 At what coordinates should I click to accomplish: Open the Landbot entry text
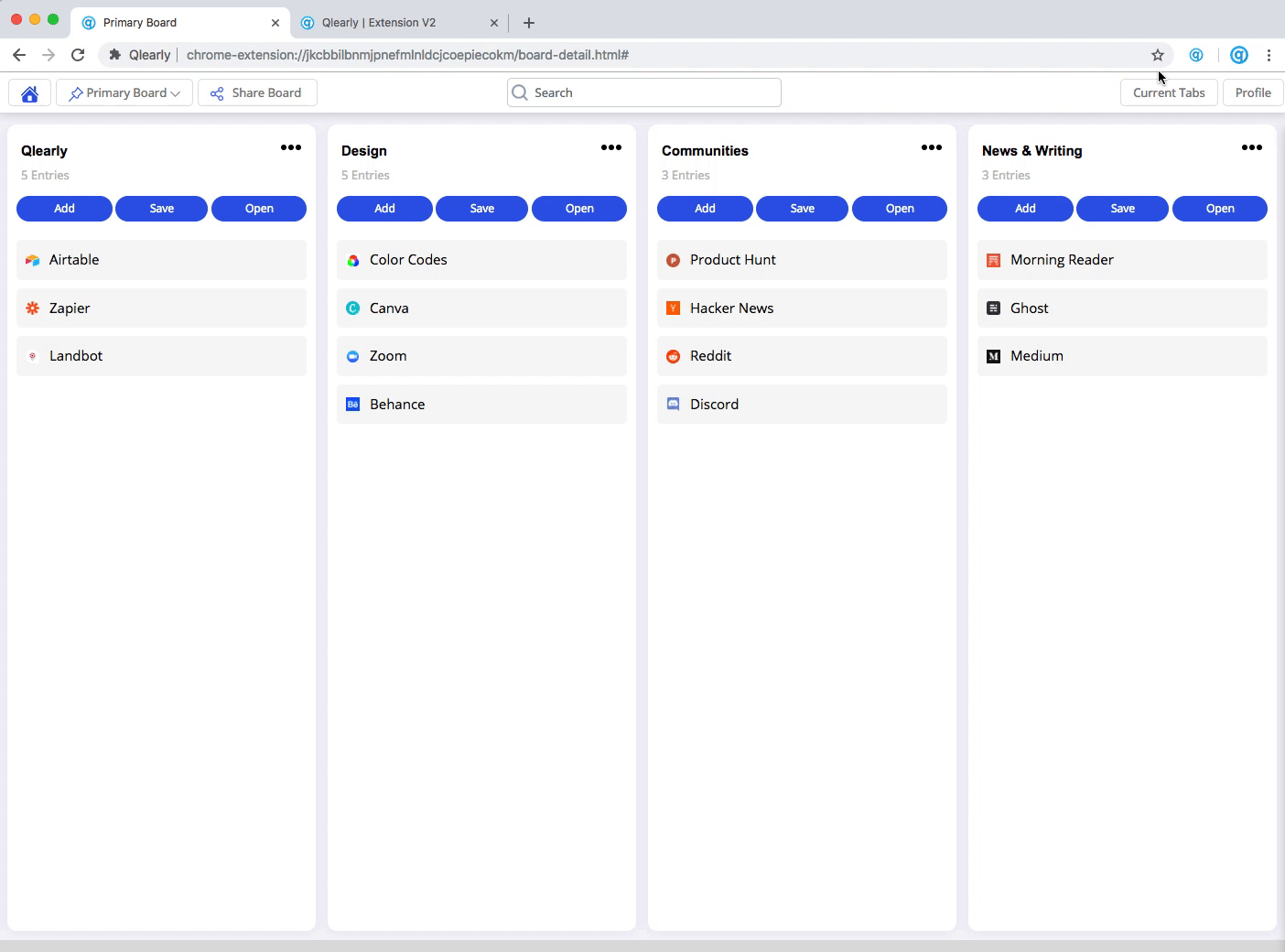coord(76,356)
